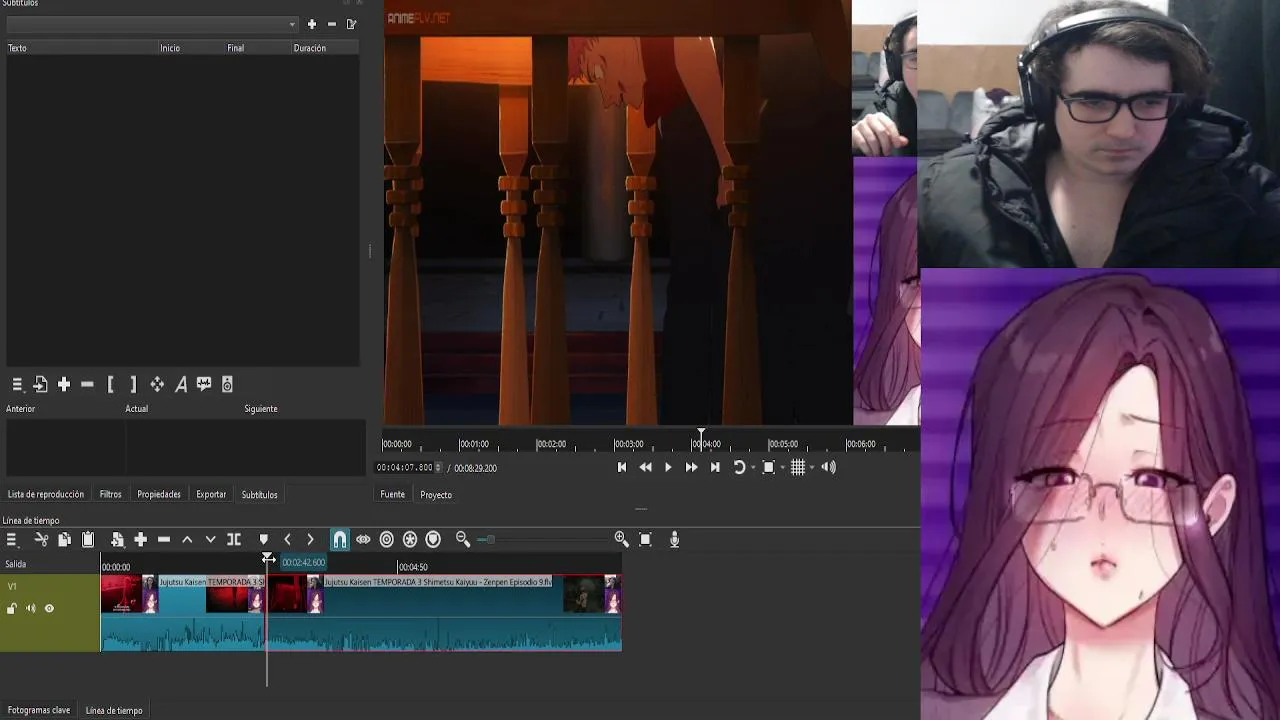Click the player scrub bar at 00:02:00
1280x720 pixels.
tap(536, 444)
